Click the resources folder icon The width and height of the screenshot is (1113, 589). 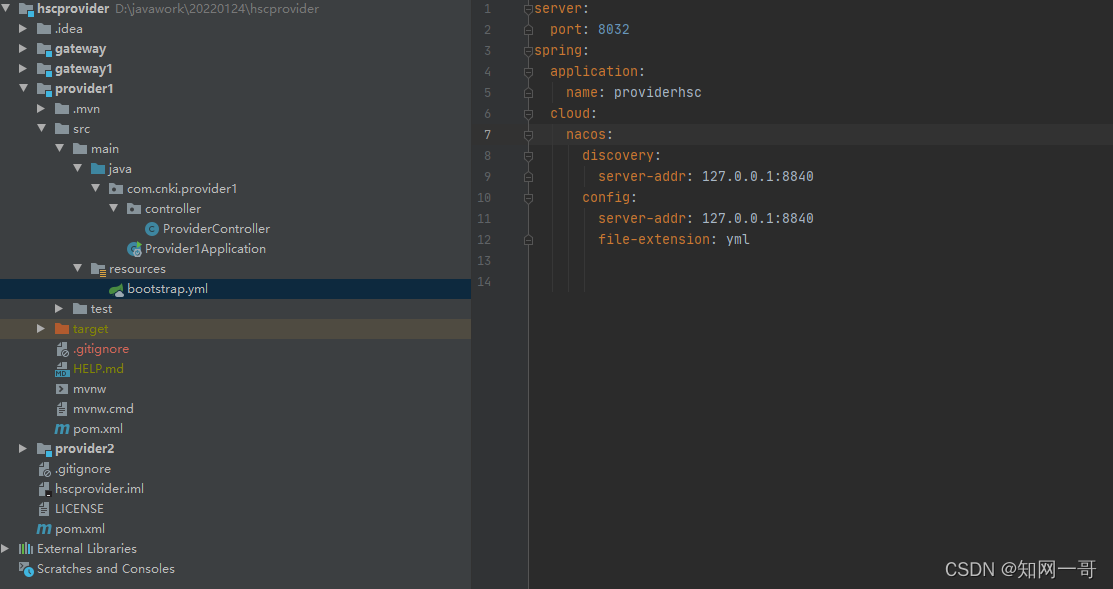pos(98,269)
